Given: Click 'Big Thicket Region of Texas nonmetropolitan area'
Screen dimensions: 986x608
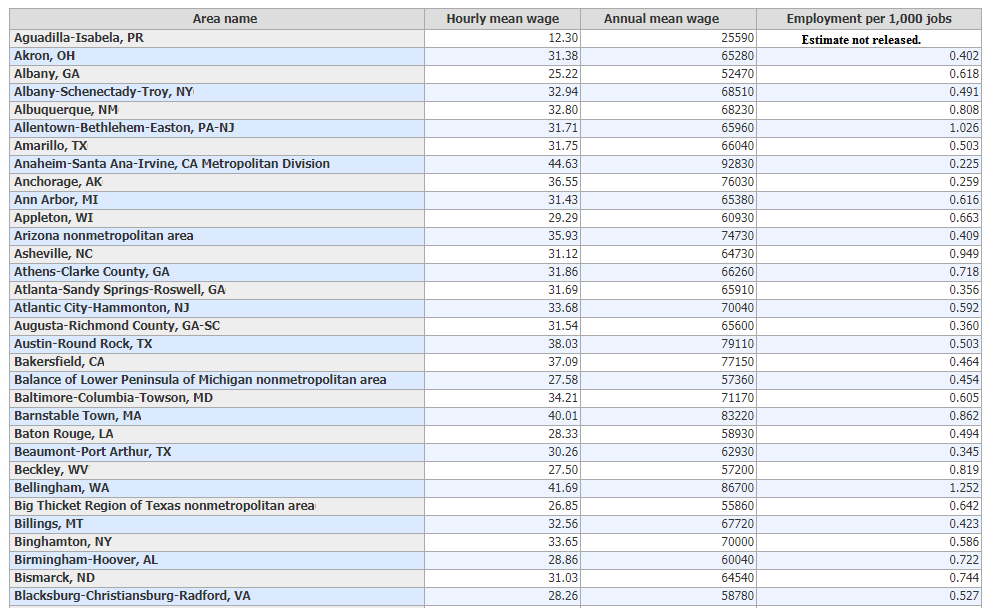Looking at the screenshot, I should (164, 506).
